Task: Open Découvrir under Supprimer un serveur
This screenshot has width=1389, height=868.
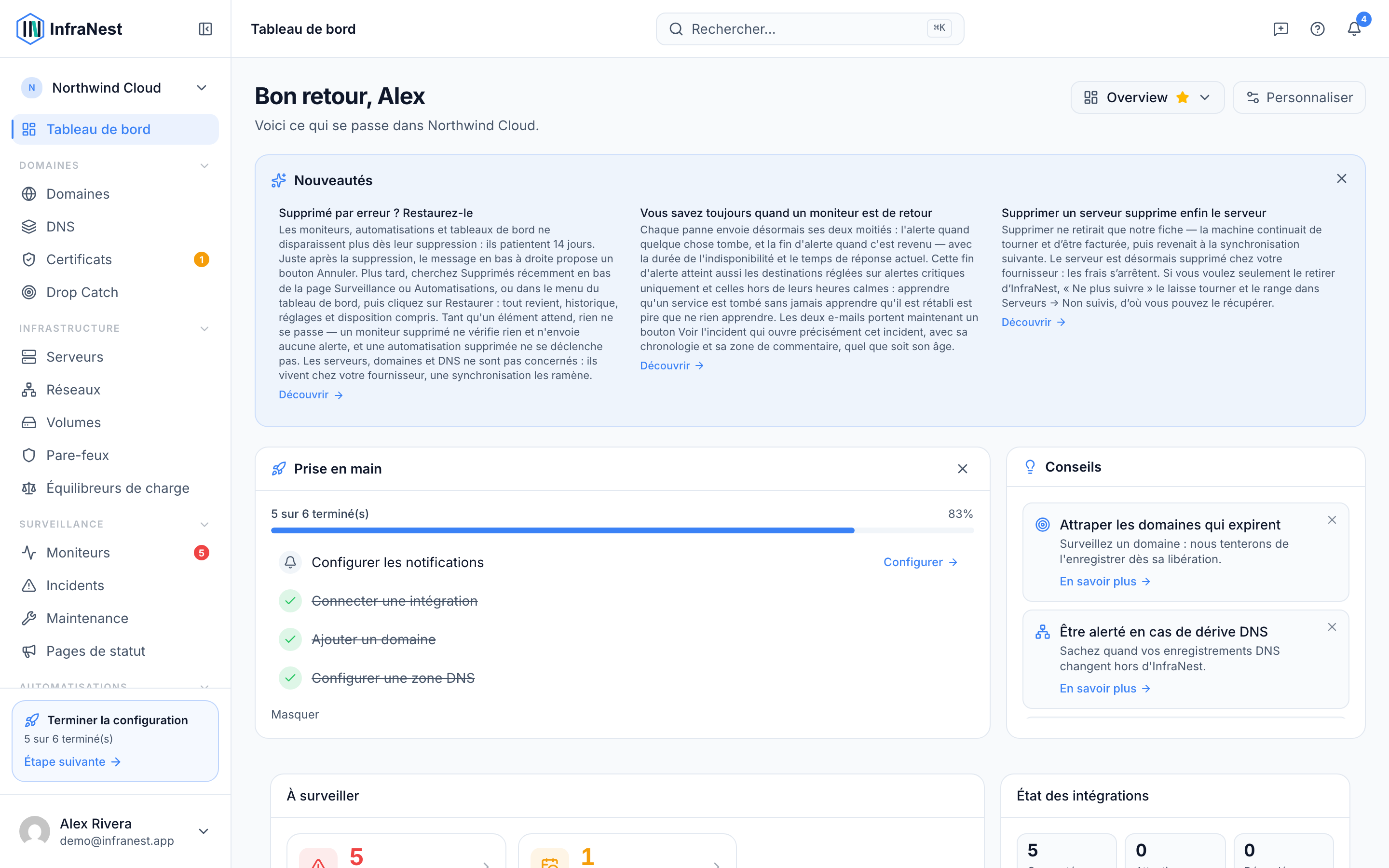Action: click(x=1033, y=322)
